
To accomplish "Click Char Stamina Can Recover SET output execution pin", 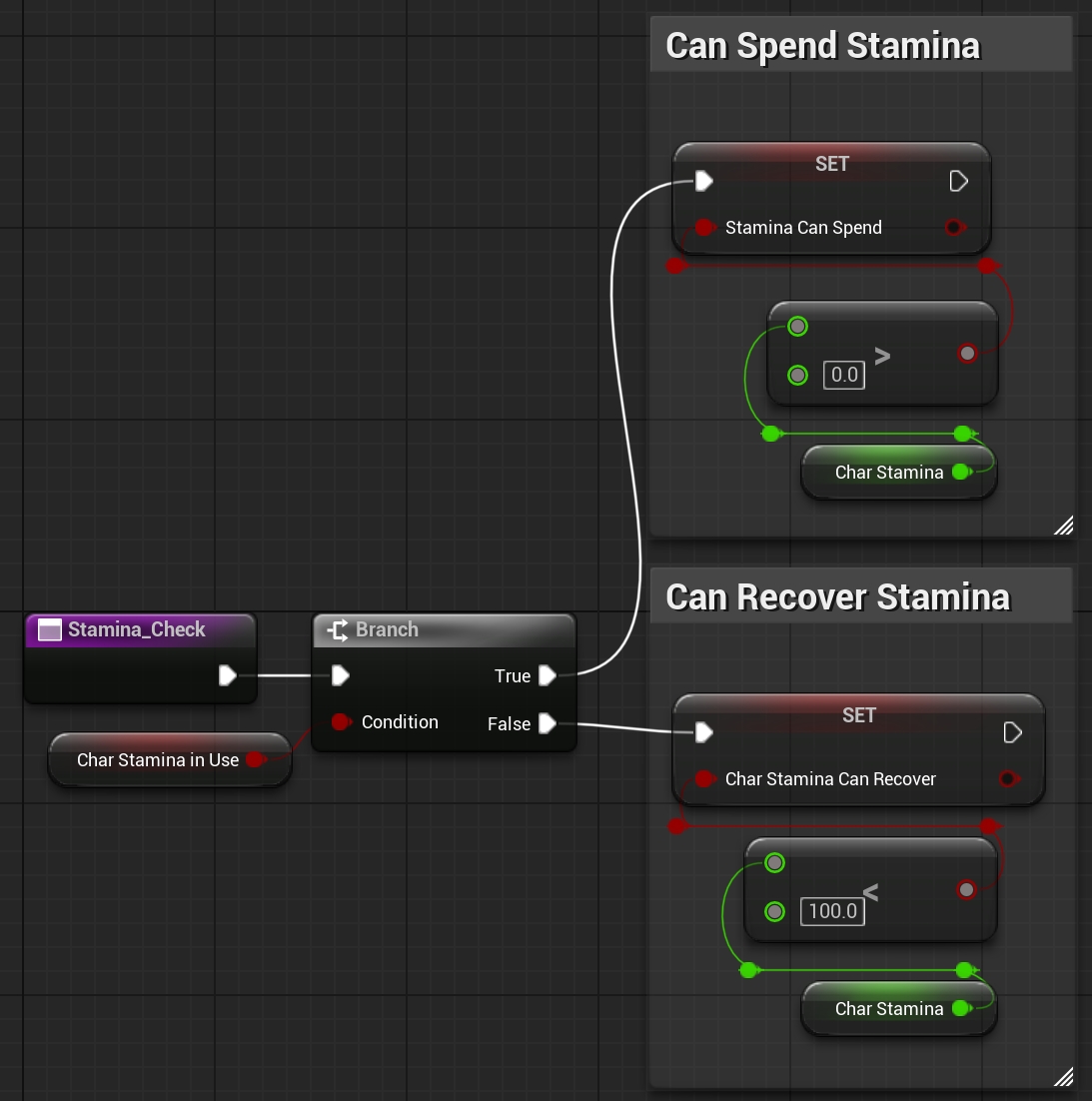I will [x=1012, y=732].
